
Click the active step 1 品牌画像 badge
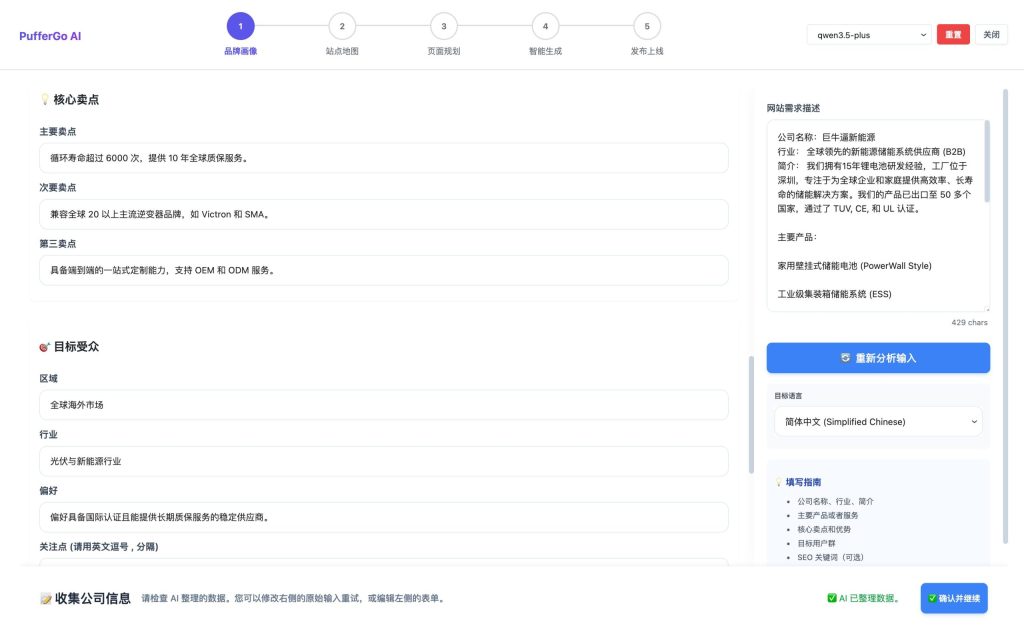point(241,26)
